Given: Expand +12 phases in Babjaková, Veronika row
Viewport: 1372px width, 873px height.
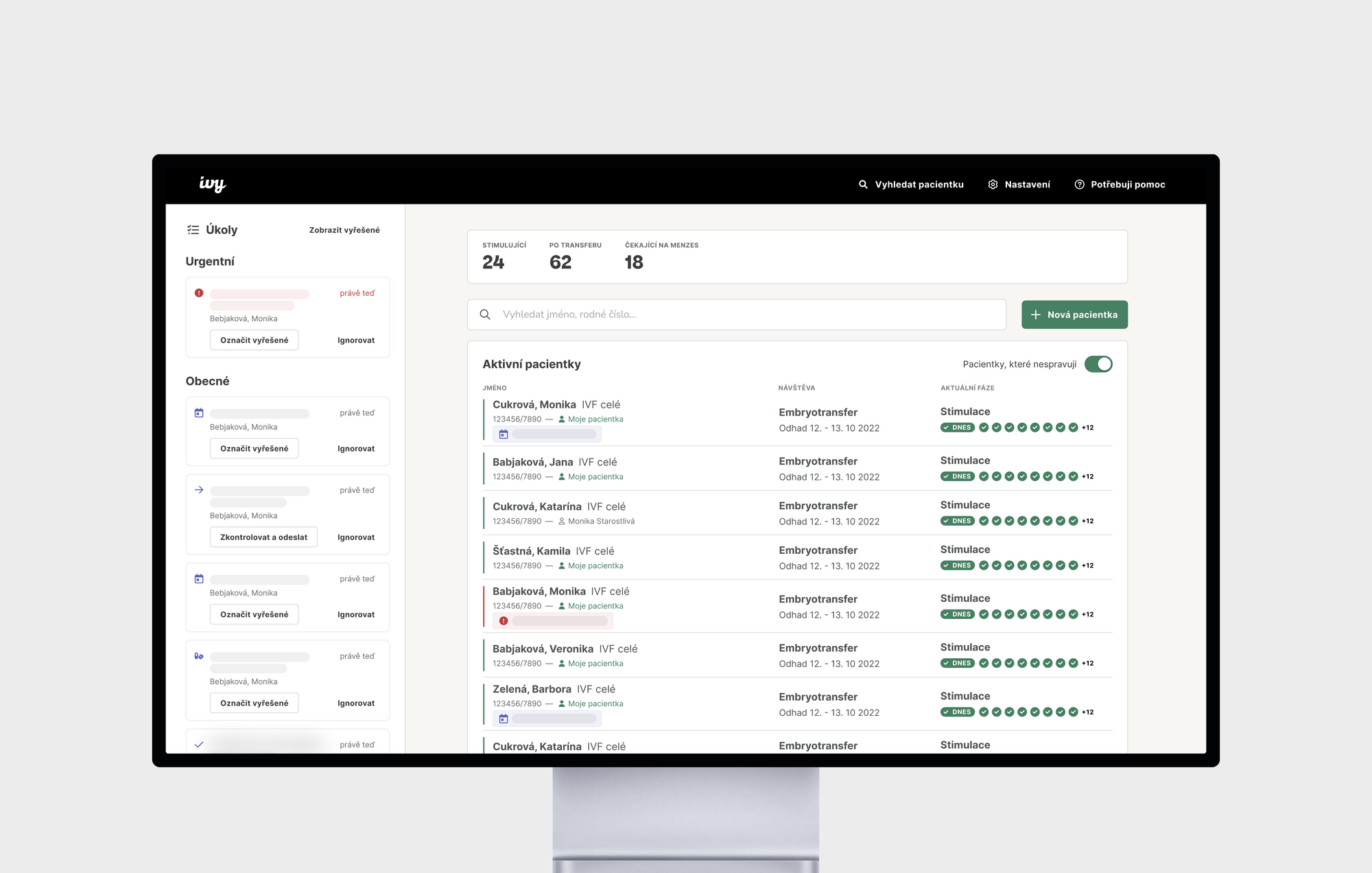Looking at the screenshot, I should click(1088, 663).
